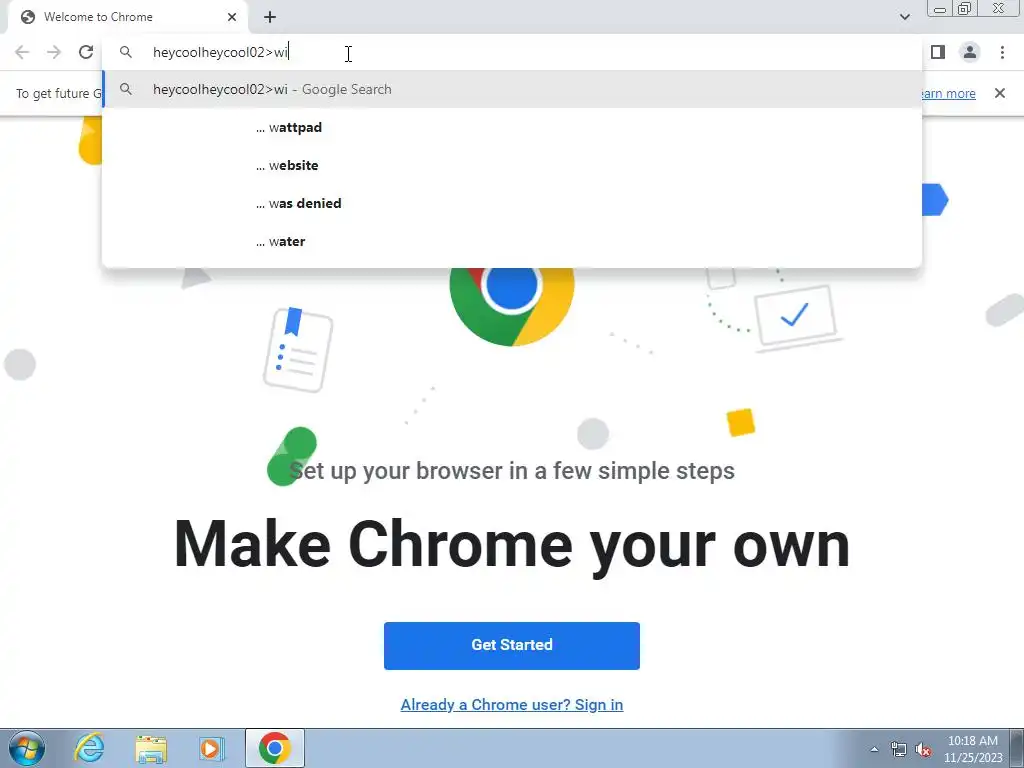Open a new tab with plus button
The height and width of the screenshot is (768, 1024).
(x=270, y=17)
